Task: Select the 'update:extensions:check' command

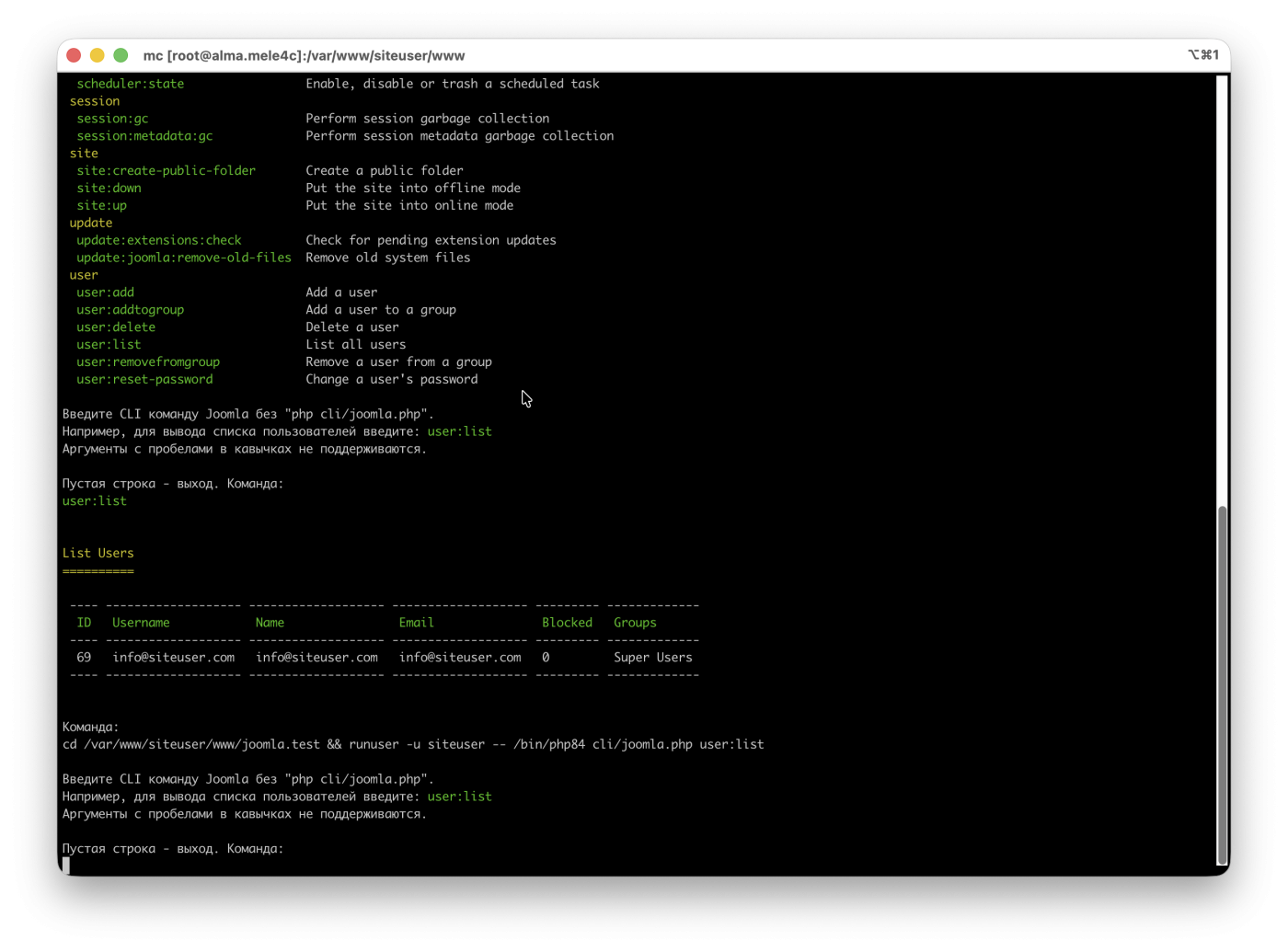Action: pos(159,241)
